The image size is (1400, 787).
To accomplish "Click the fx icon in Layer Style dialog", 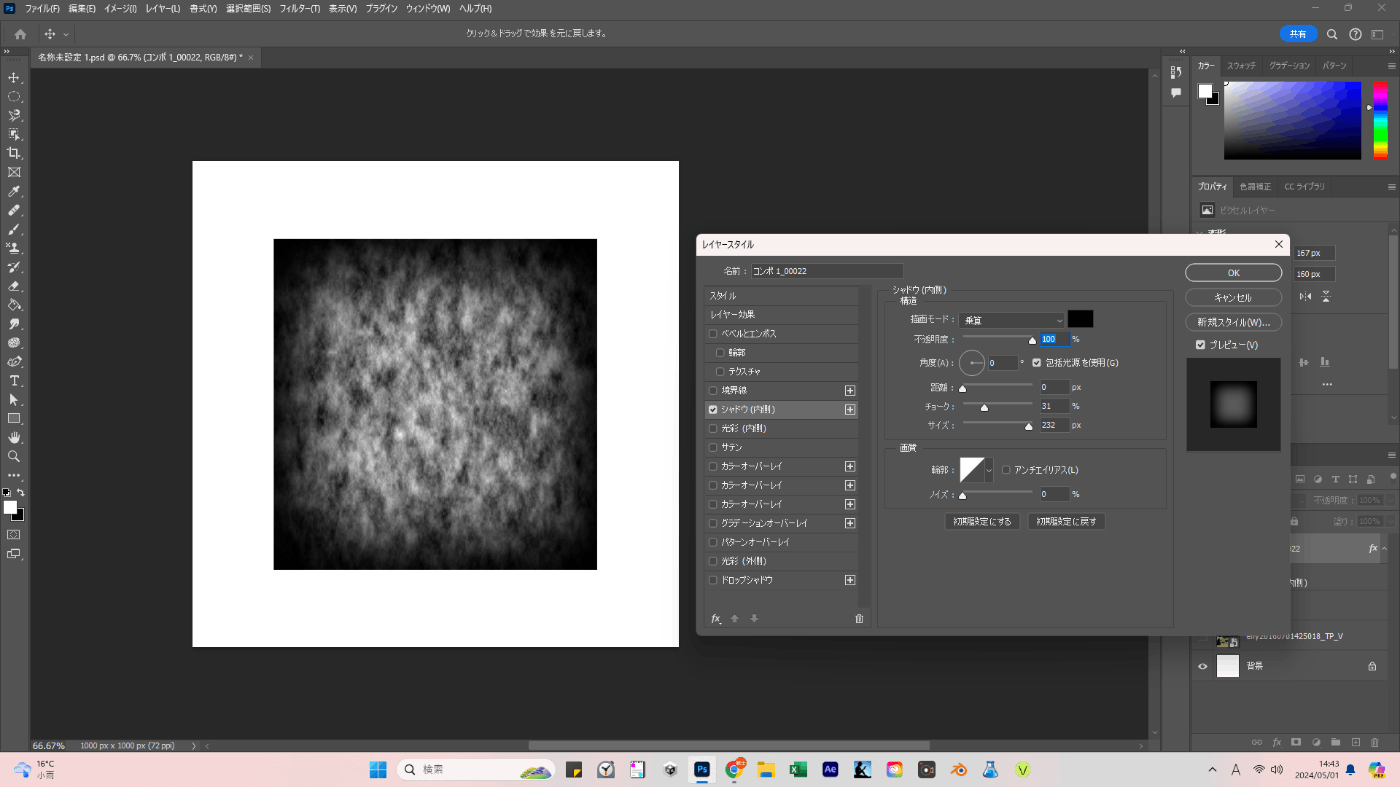I will (716, 619).
